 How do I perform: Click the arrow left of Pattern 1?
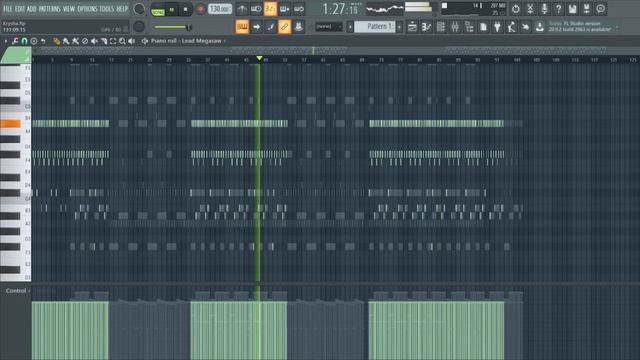pyautogui.click(x=350, y=27)
